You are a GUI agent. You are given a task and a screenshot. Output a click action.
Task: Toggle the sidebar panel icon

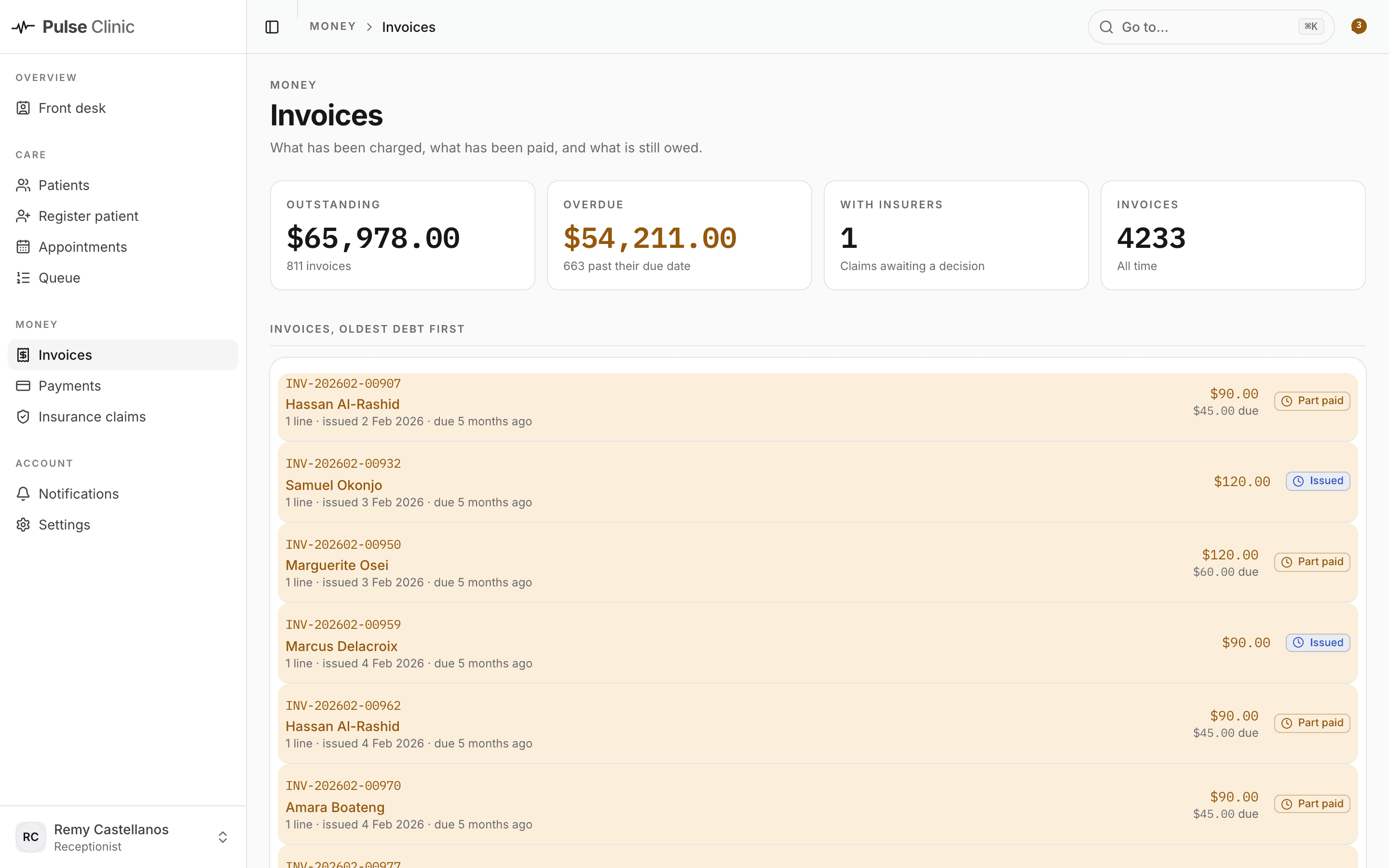(x=272, y=27)
